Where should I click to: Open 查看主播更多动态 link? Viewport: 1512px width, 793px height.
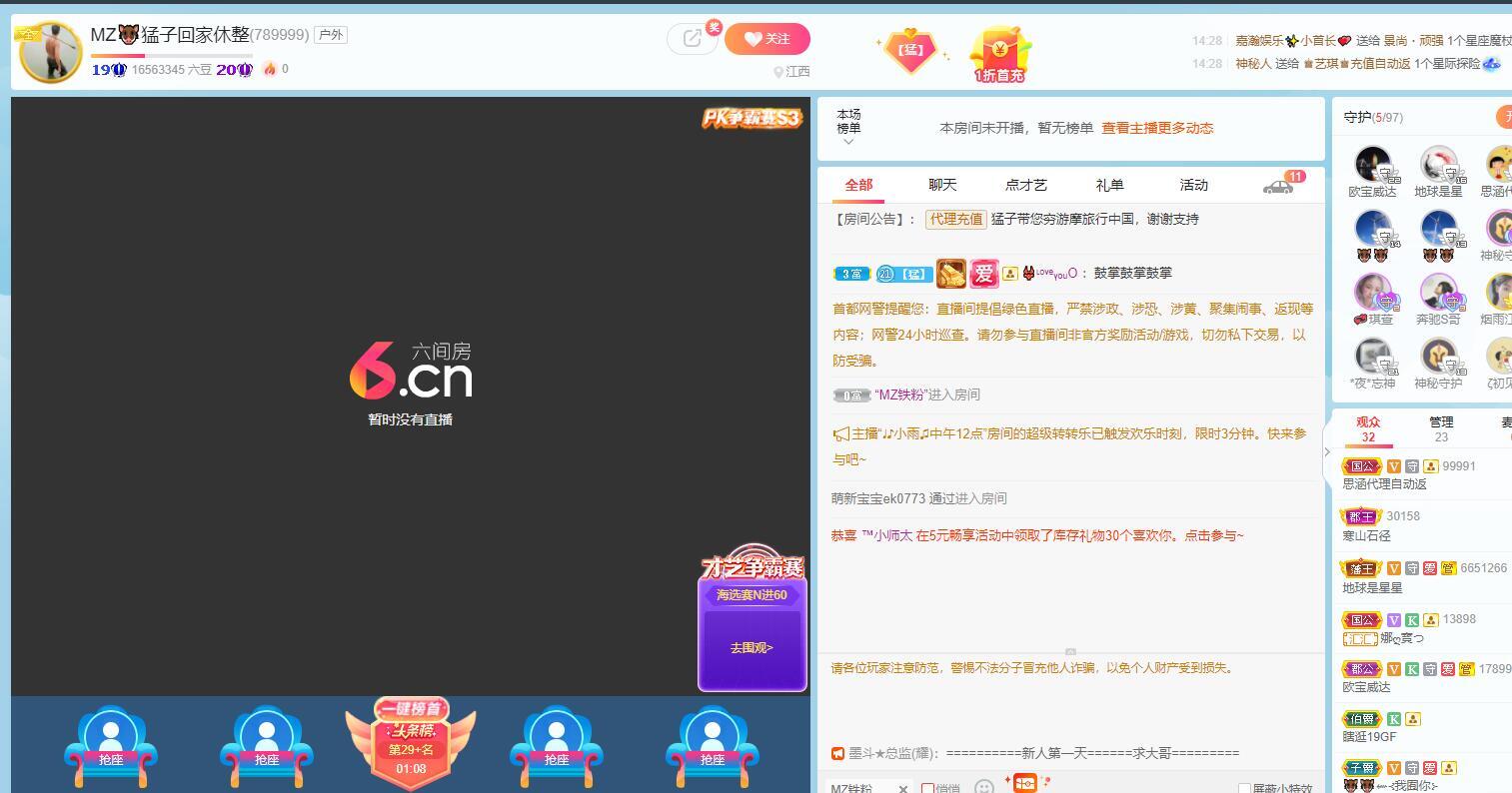(1157, 128)
